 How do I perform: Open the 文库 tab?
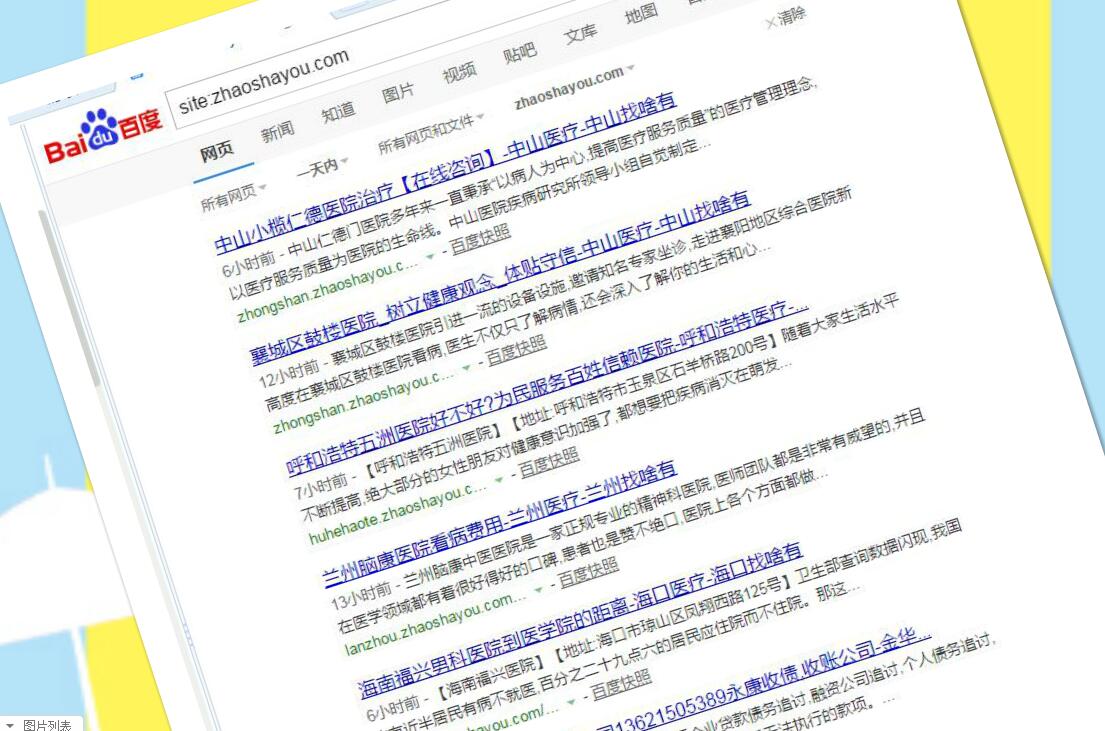click(580, 33)
